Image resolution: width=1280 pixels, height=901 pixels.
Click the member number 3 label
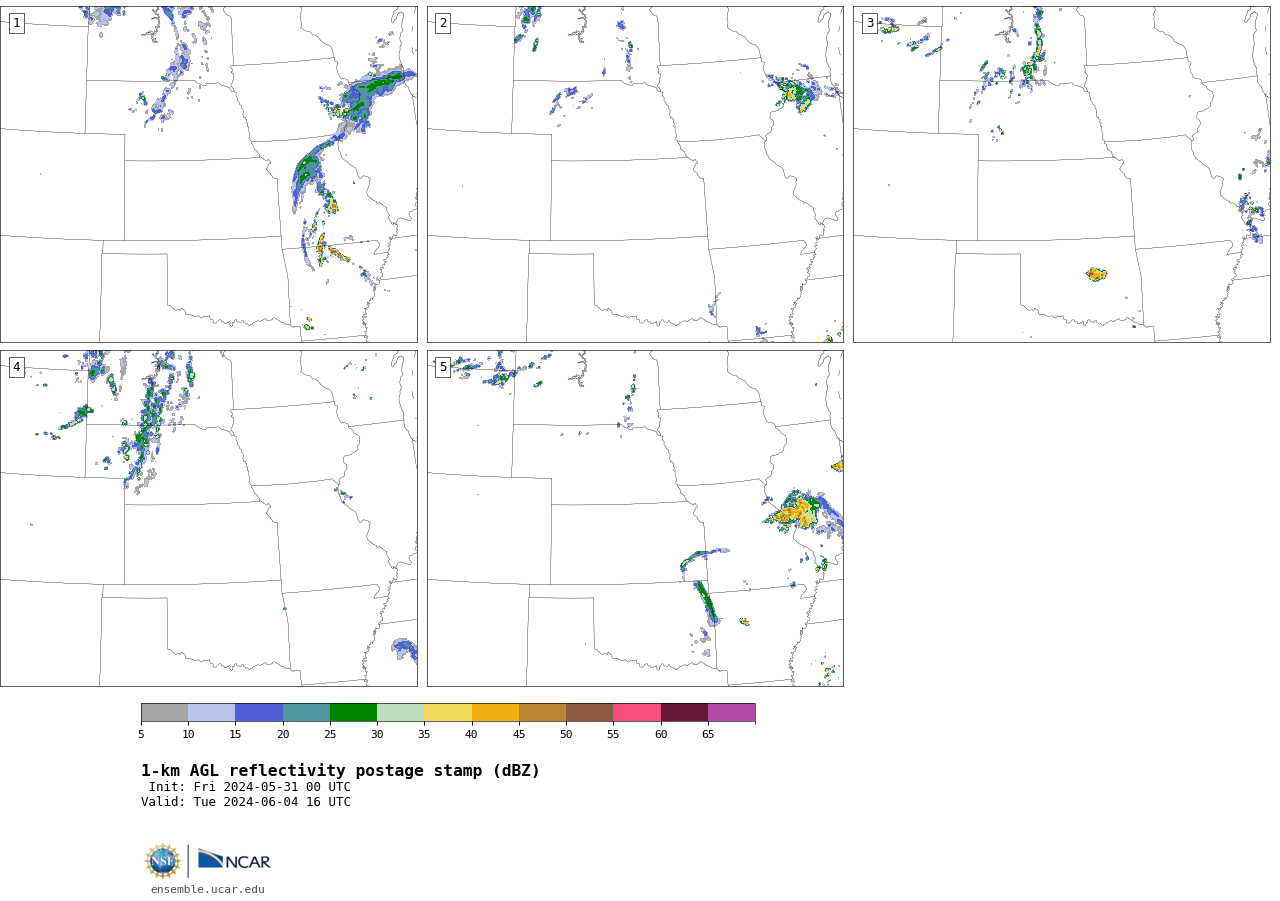[870, 23]
